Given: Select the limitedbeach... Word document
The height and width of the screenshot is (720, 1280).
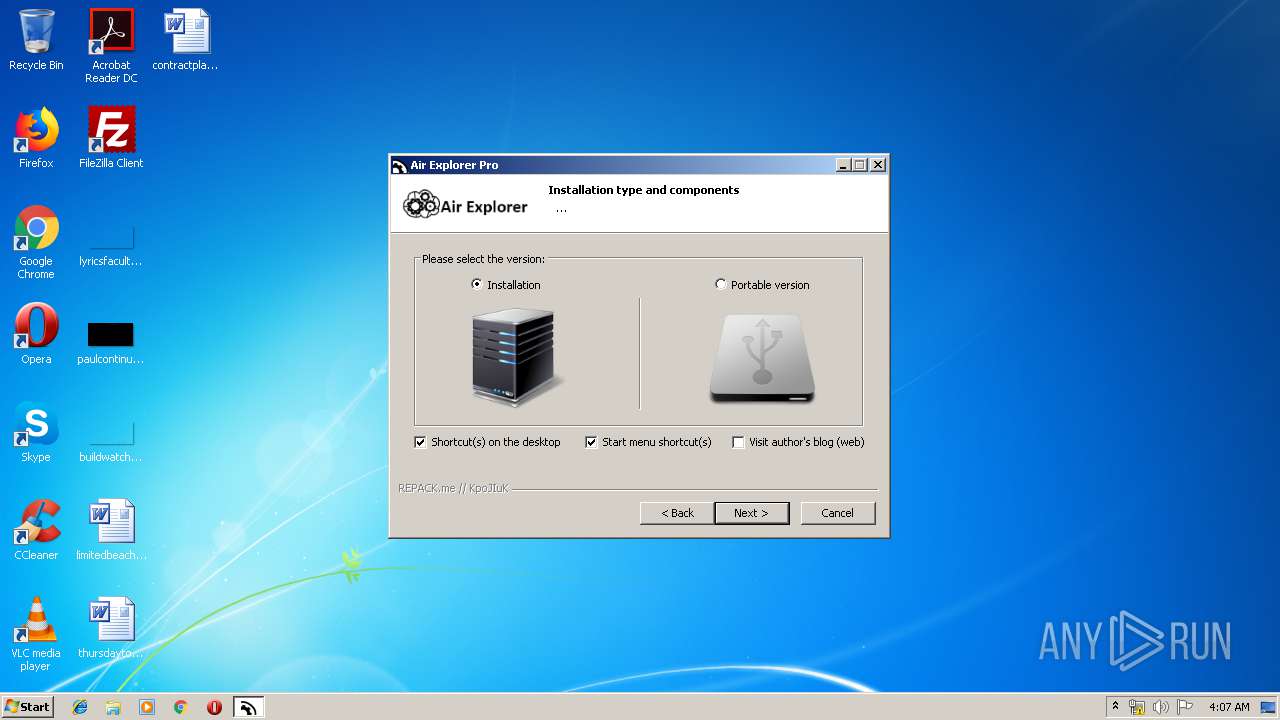Looking at the screenshot, I should pos(111,530).
